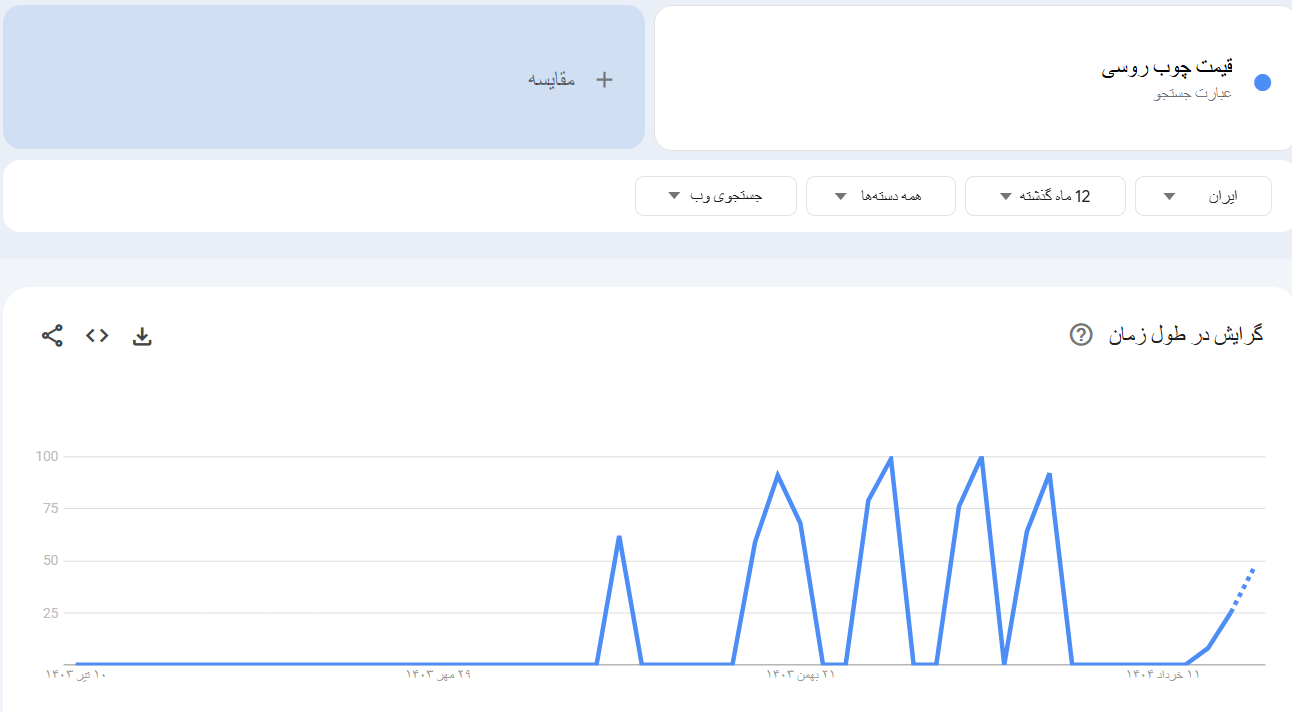
Task: Open the ایران region dropdown
Action: 1203,196
